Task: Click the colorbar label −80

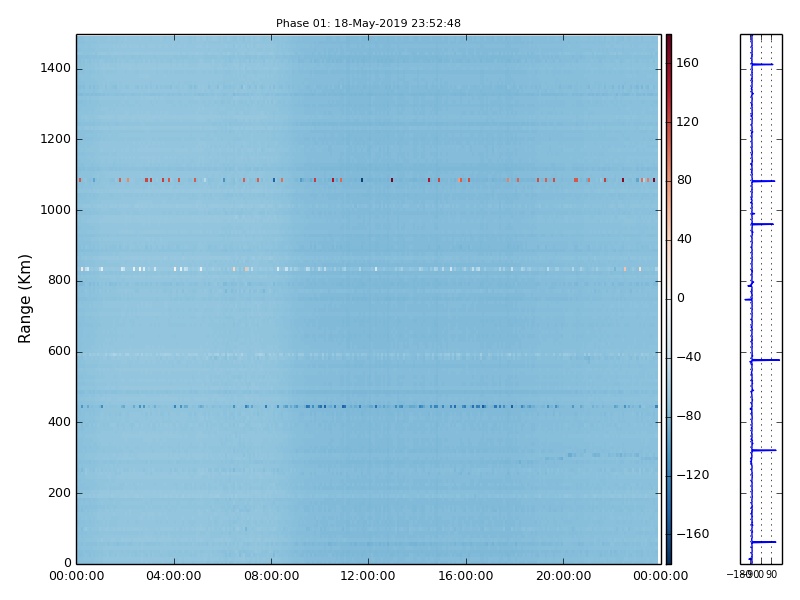Action: 689,416
